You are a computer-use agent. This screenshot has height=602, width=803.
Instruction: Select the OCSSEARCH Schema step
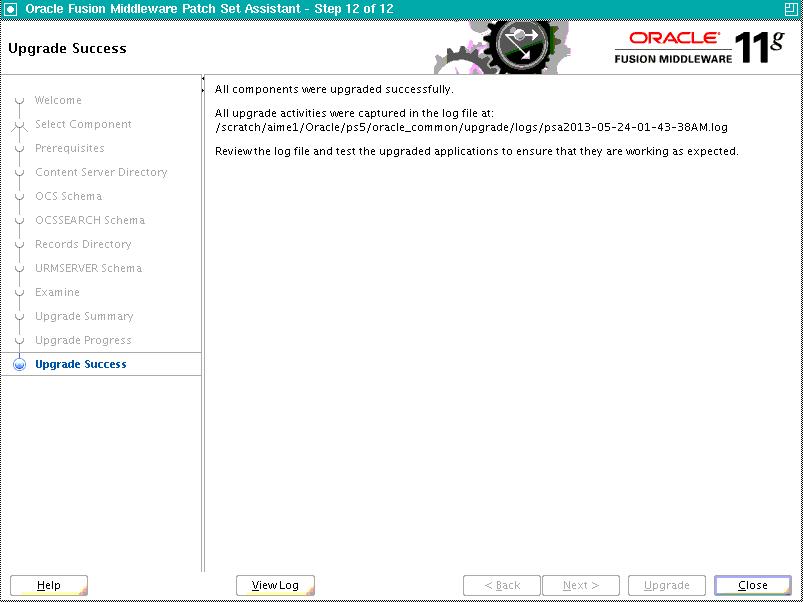pos(90,221)
